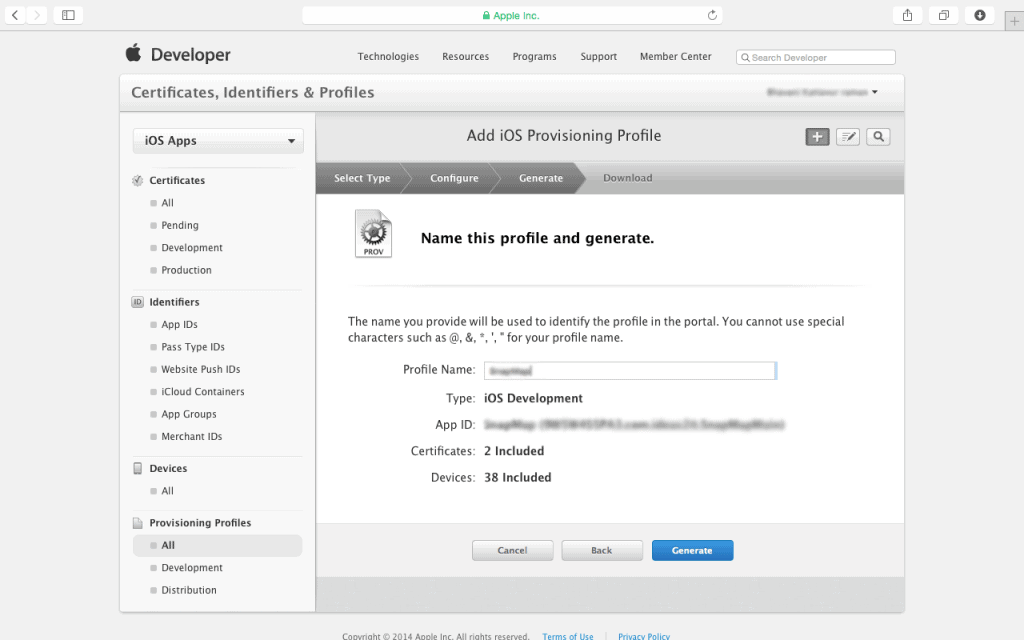
Task: Open iCloud Containers
Action: (x=203, y=392)
